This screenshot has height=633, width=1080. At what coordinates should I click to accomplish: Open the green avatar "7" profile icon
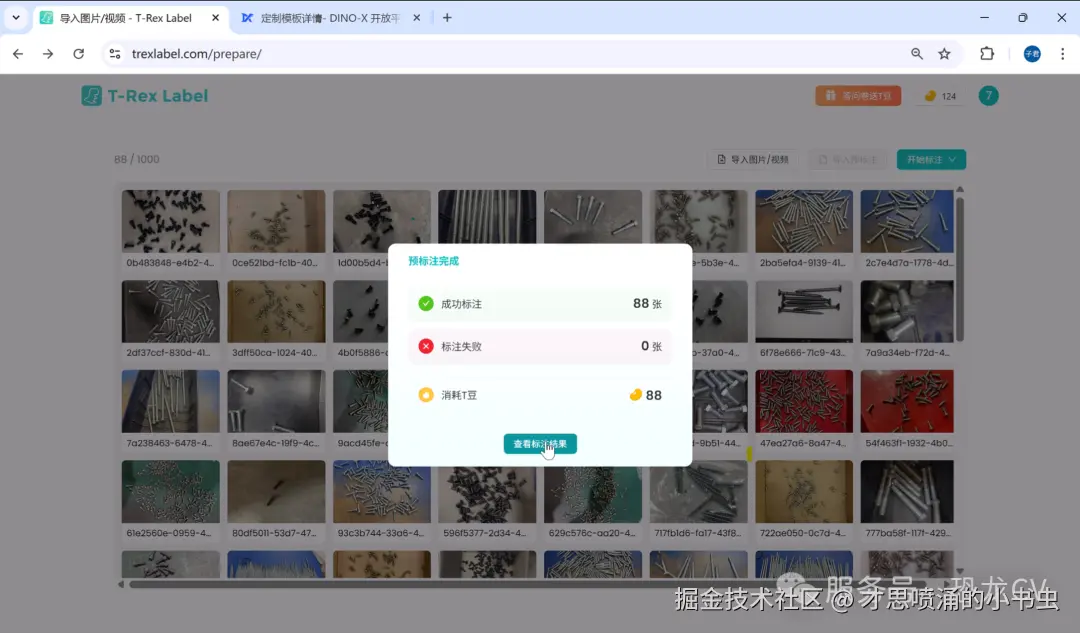(x=989, y=95)
